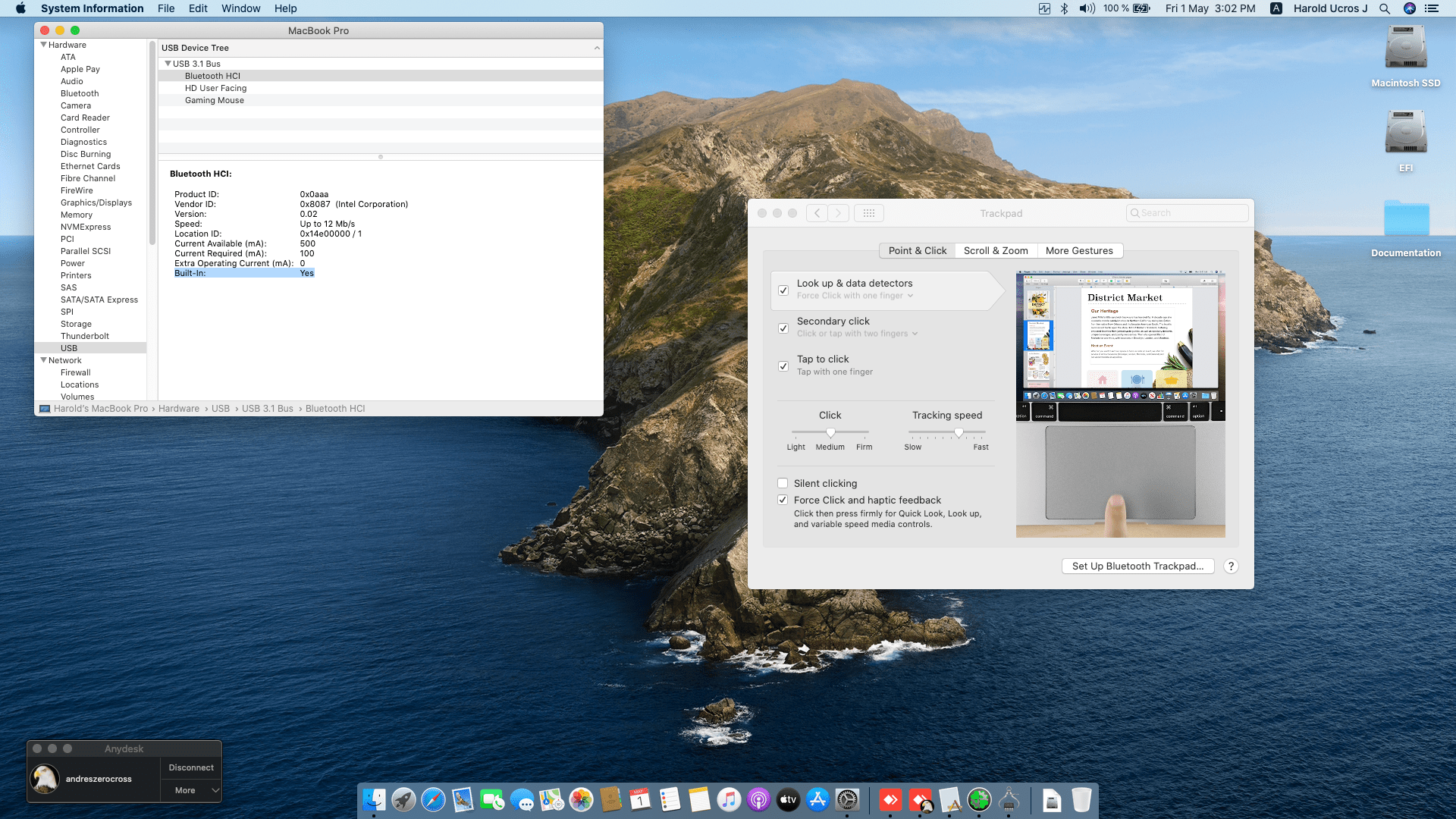
Task: Toggle Force Click and haptic feedback
Action: pyautogui.click(x=783, y=500)
